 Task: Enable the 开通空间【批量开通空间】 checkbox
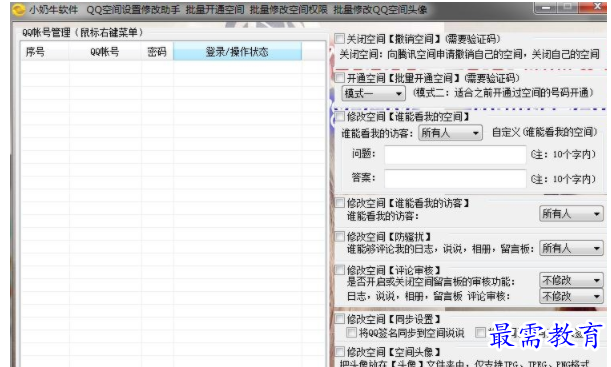(x=340, y=77)
